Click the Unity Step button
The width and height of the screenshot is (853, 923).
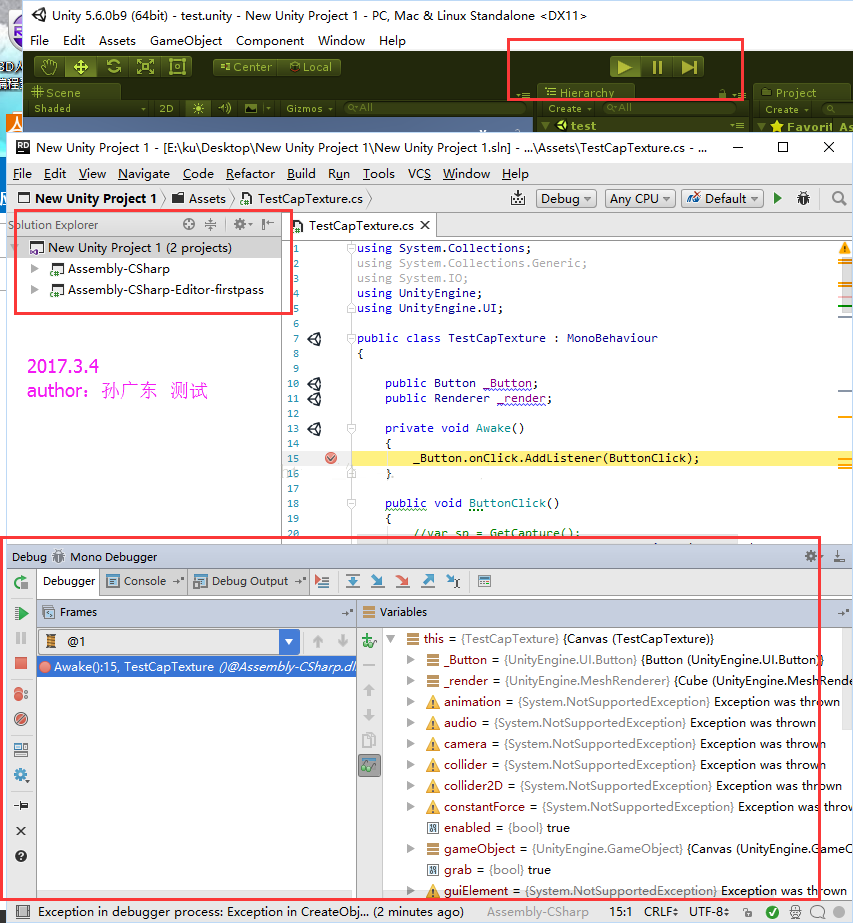(688, 67)
